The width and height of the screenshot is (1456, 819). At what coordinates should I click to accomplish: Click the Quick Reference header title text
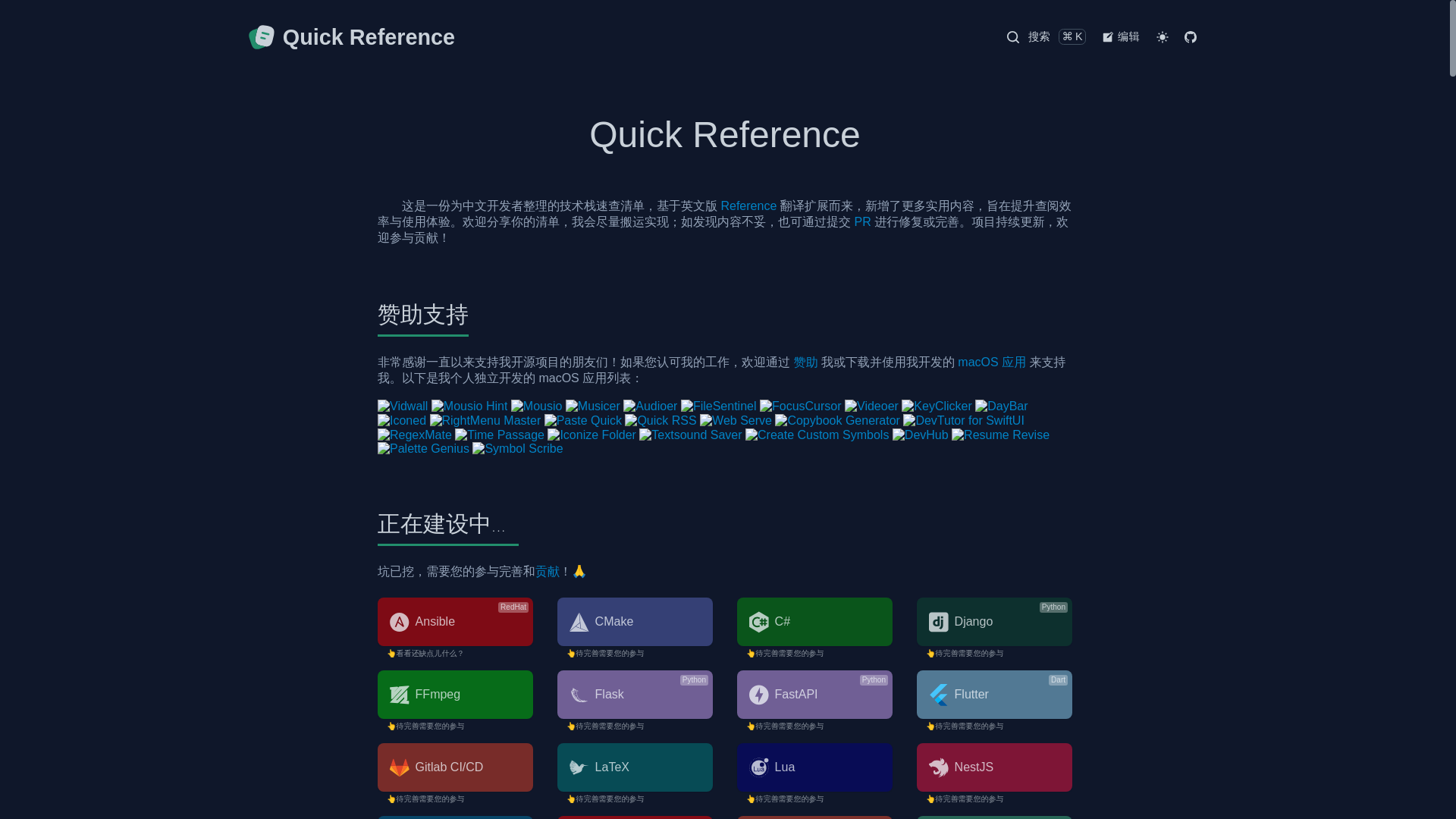pyautogui.click(x=369, y=37)
